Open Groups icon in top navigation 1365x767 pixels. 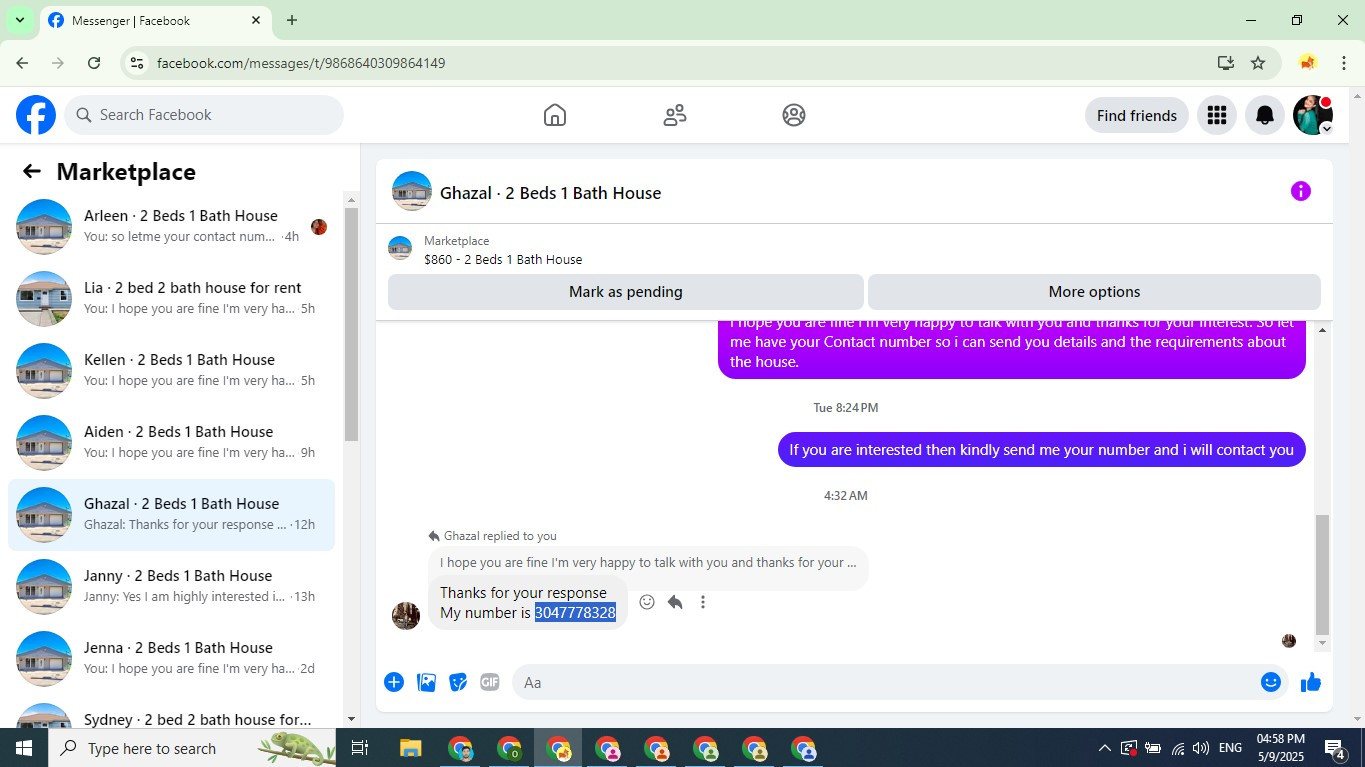coord(794,115)
